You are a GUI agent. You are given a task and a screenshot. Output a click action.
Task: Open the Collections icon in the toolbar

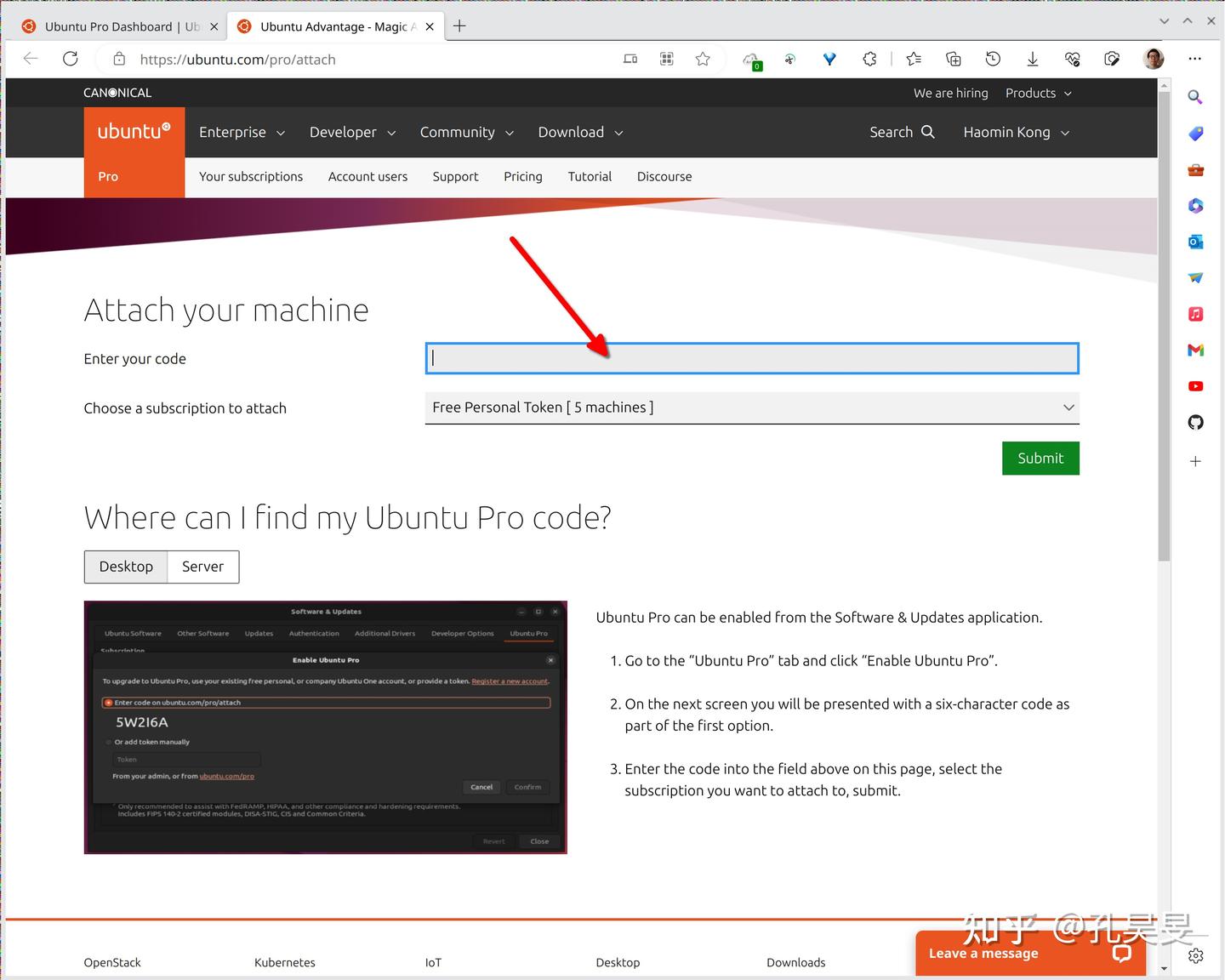click(953, 59)
